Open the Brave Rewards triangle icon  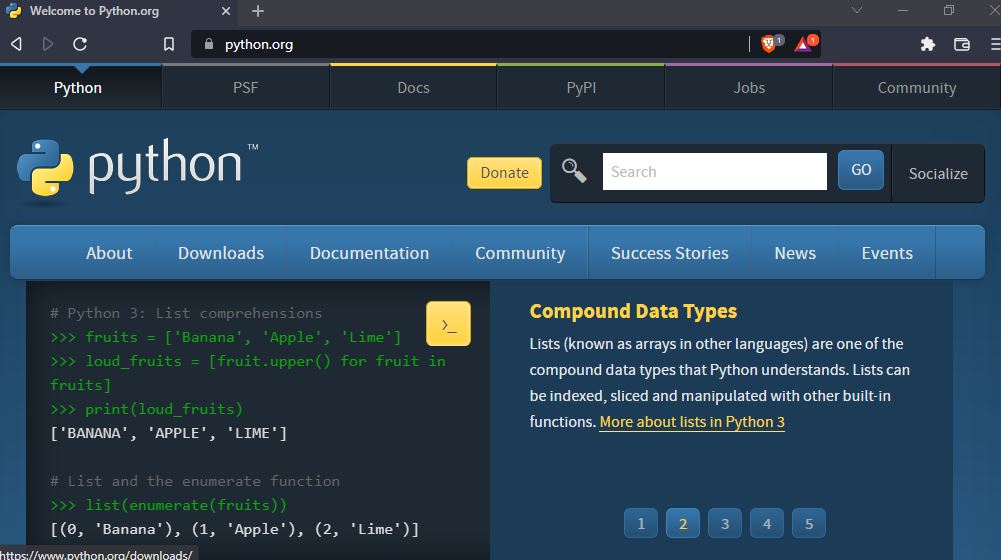(x=804, y=44)
